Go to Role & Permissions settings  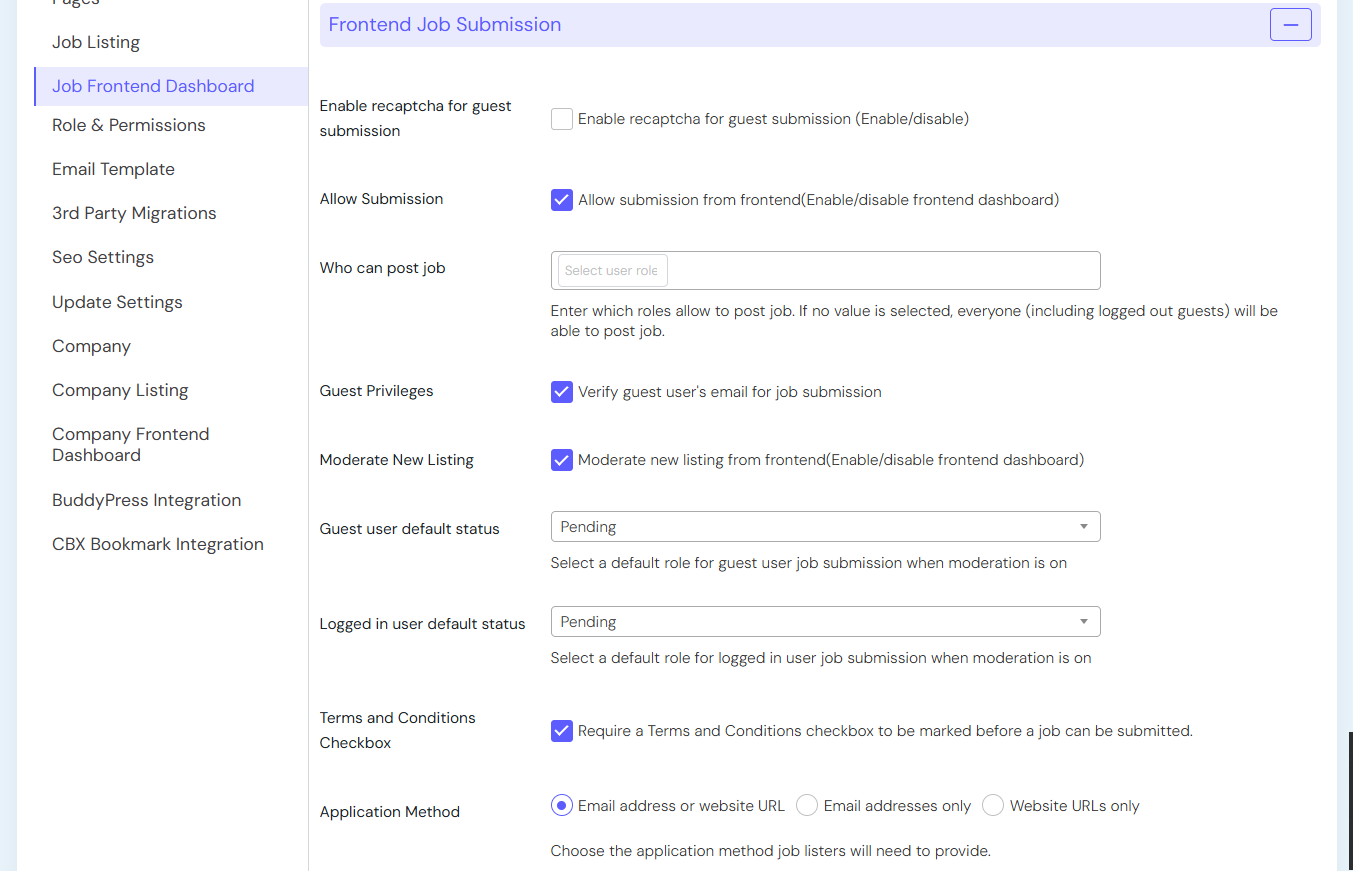click(x=129, y=125)
